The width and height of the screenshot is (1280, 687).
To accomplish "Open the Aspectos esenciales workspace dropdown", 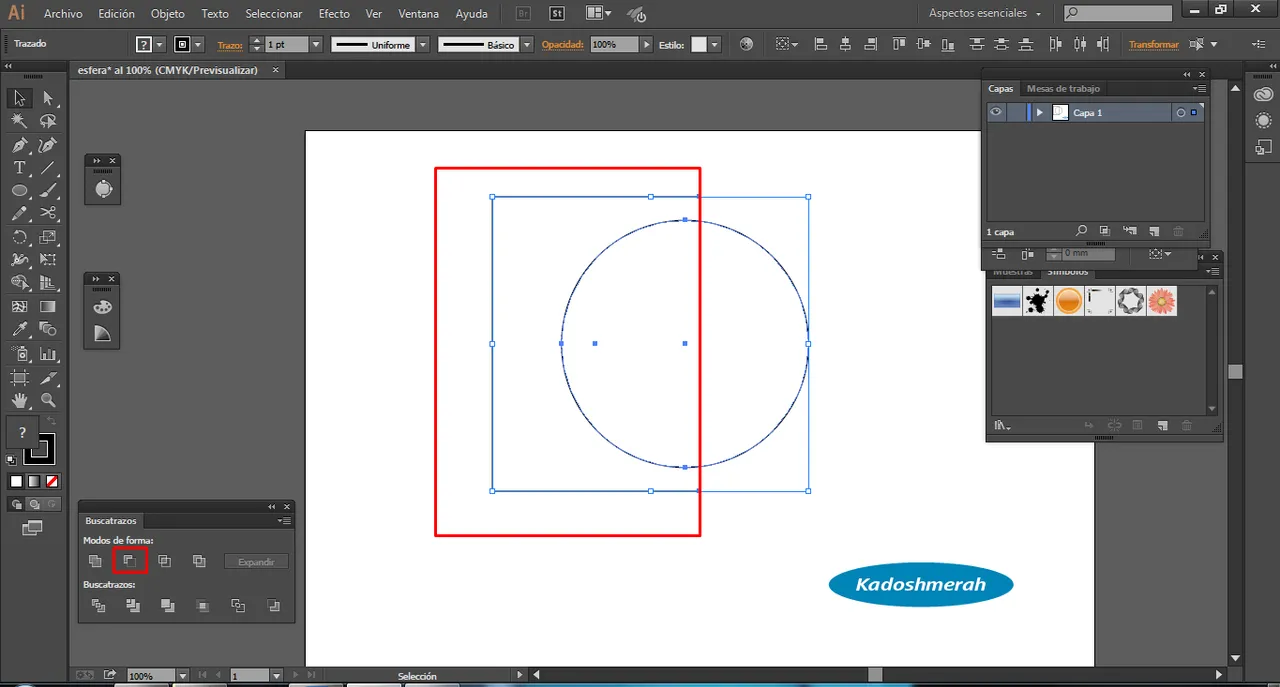I will [x=985, y=14].
